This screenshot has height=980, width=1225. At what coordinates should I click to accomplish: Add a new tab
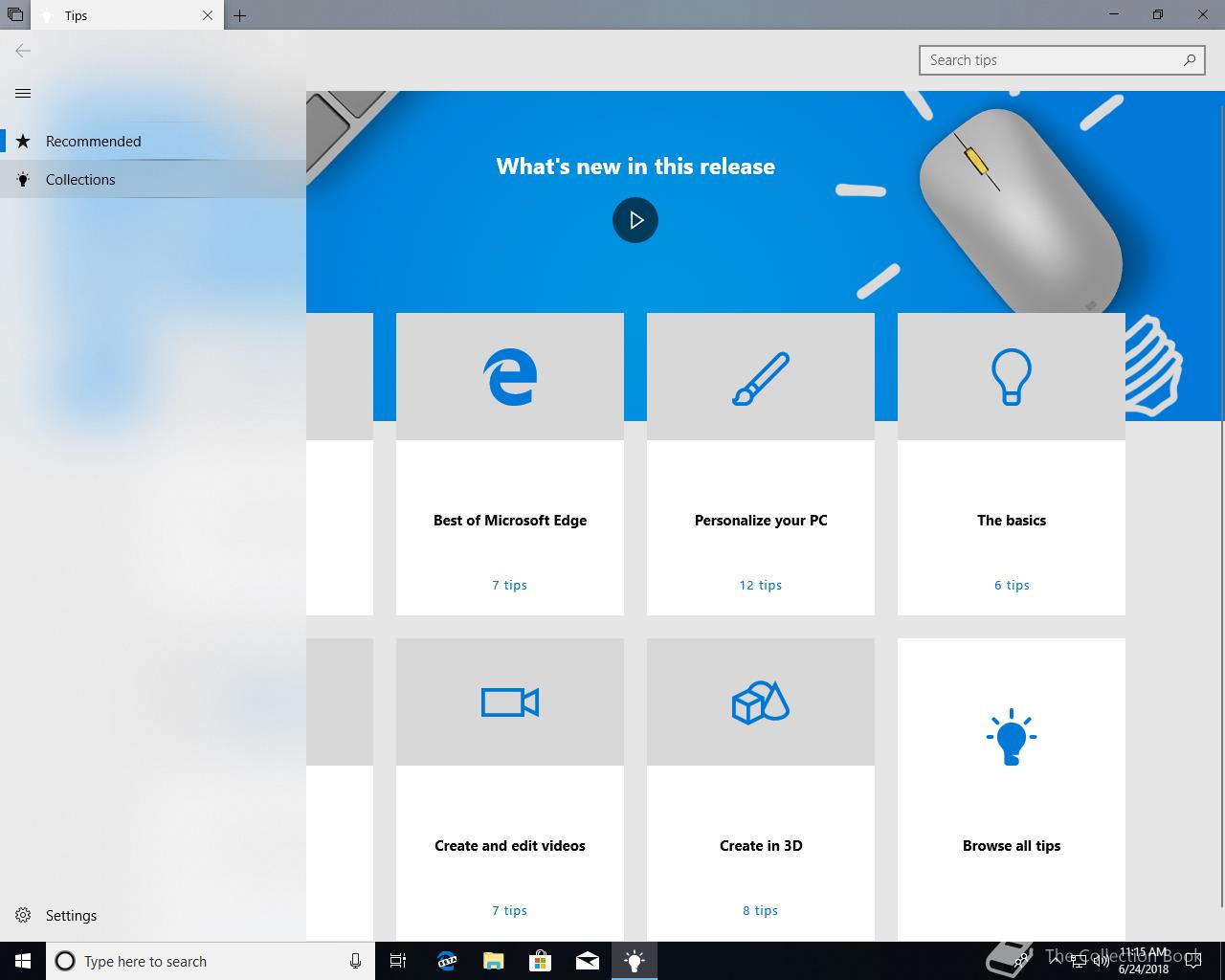pyautogui.click(x=240, y=15)
